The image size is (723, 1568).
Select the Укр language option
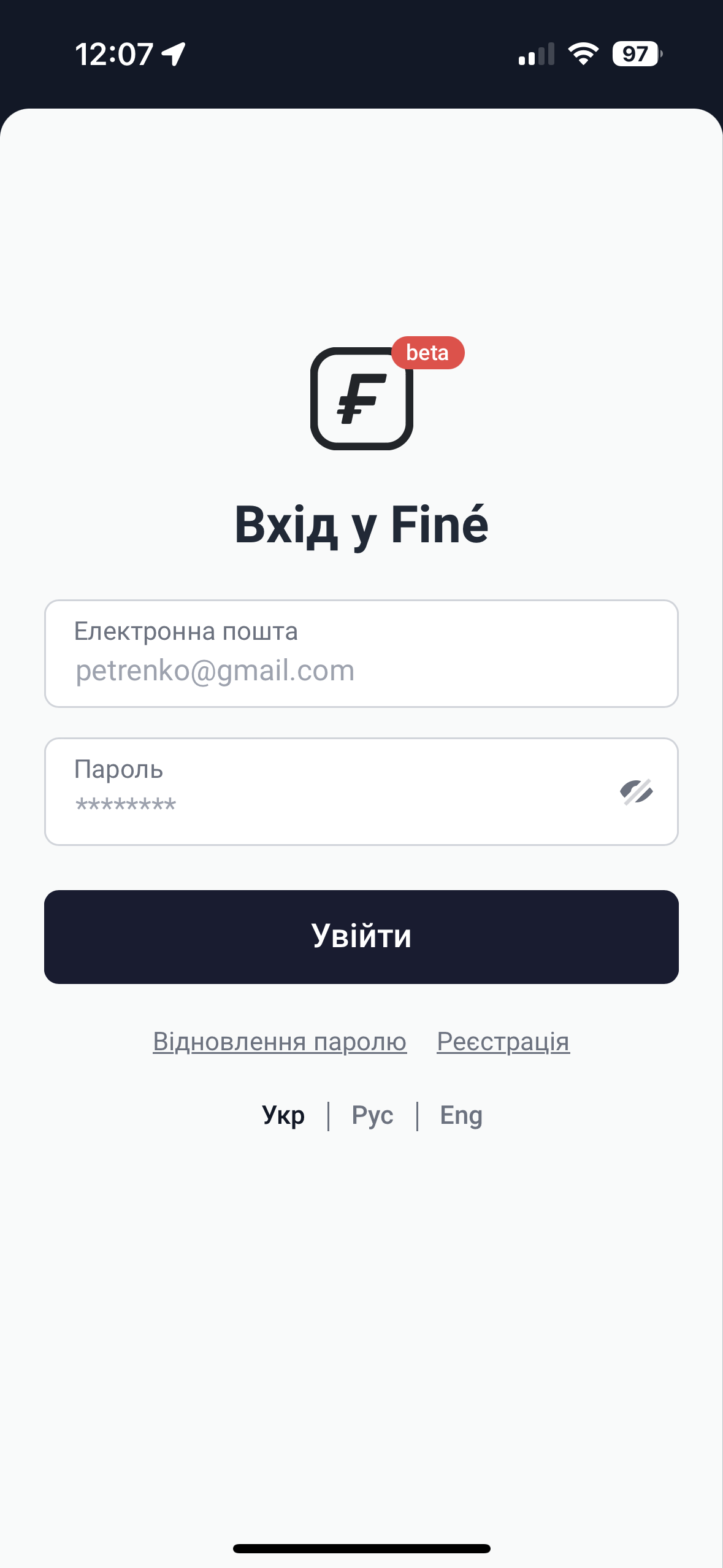[x=283, y=1115]
